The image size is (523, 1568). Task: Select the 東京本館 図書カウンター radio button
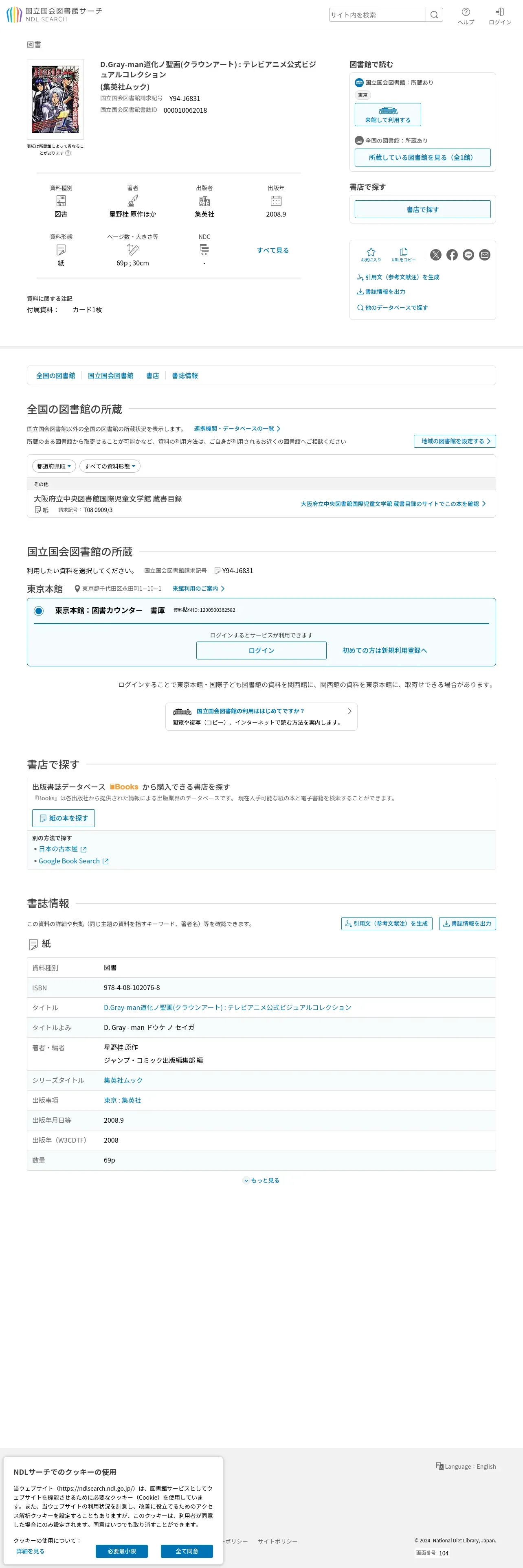pos(39,611)
